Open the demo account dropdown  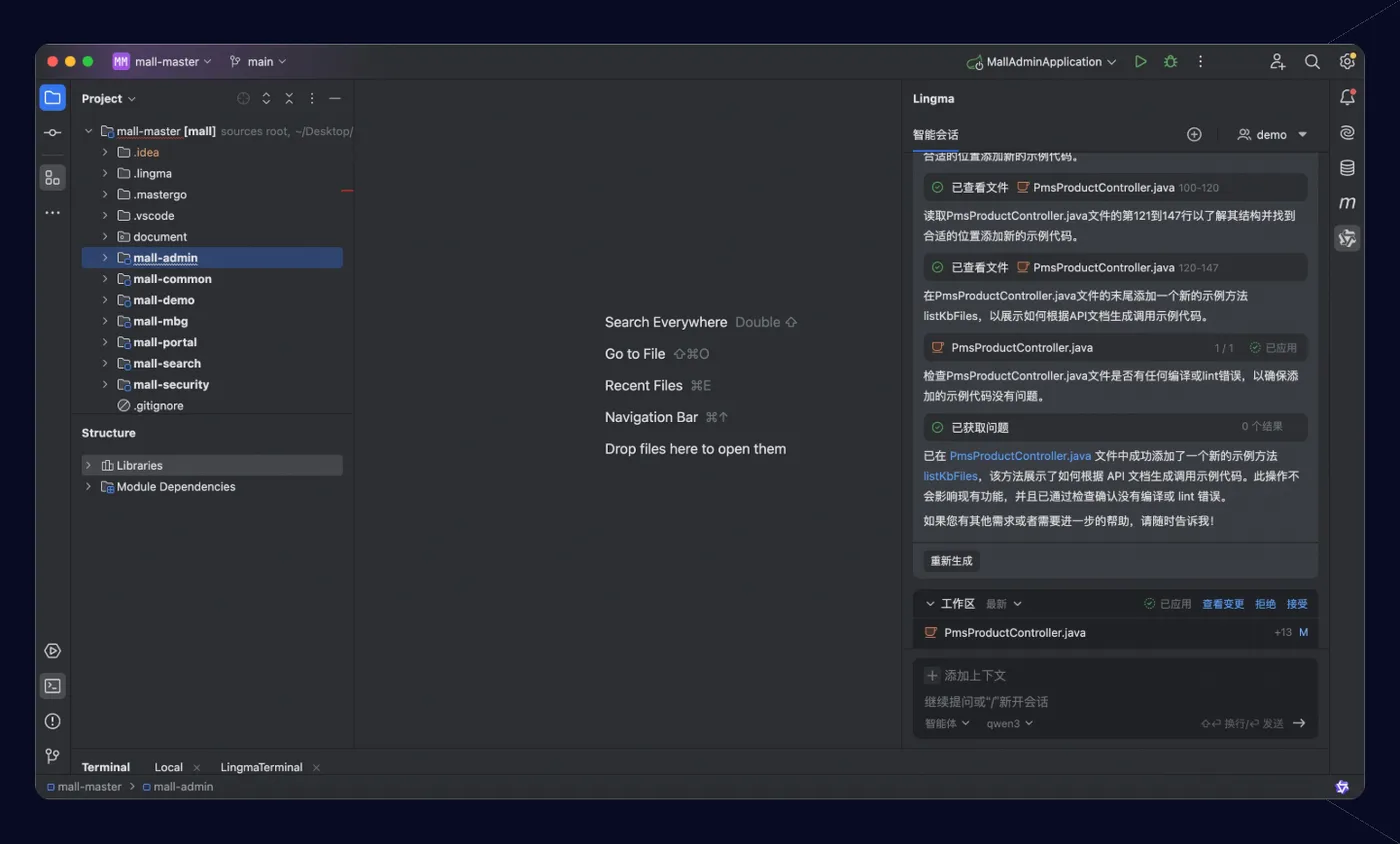coord(1272,134)
